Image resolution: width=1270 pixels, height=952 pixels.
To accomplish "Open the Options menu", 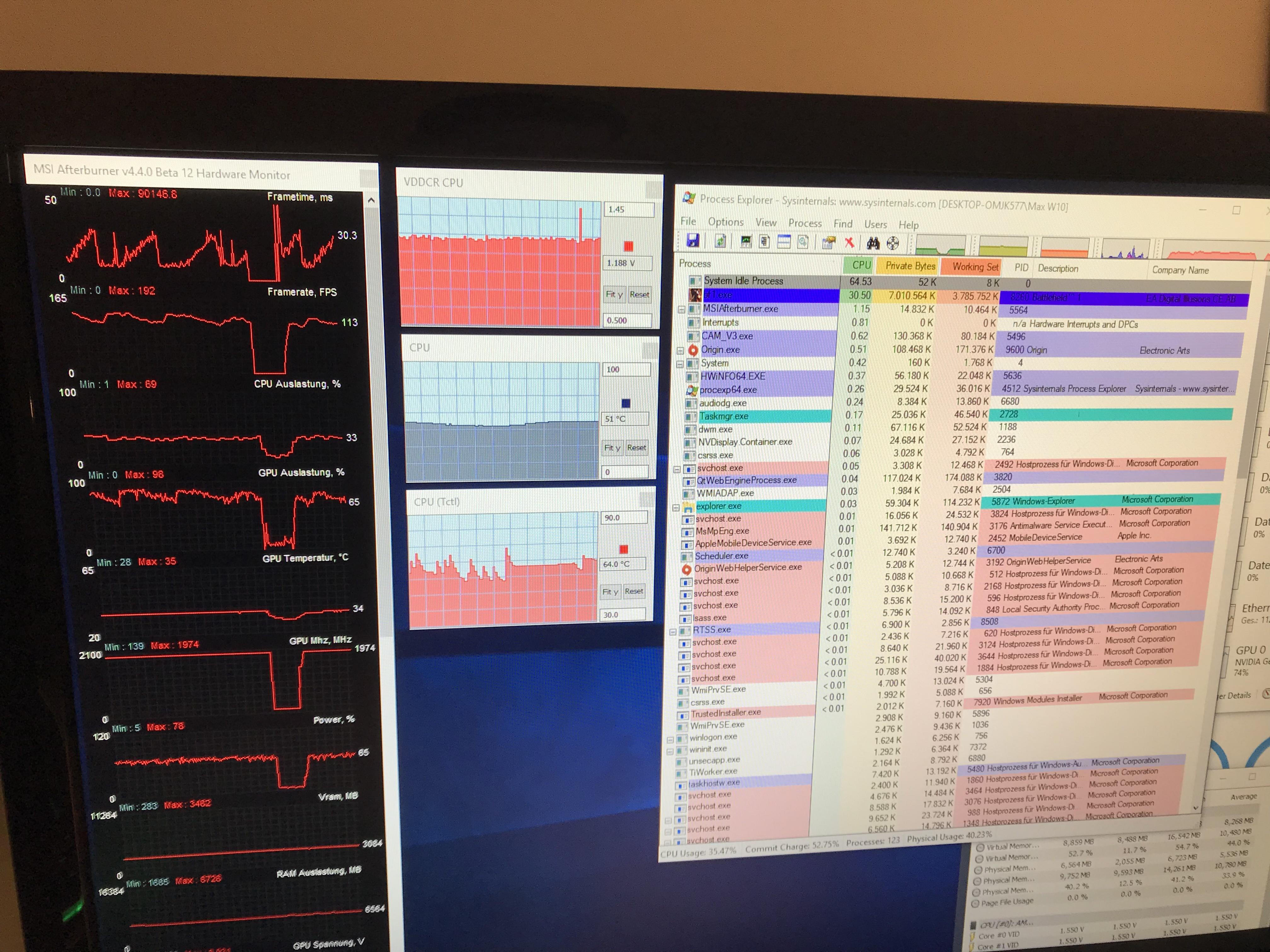I will point(725,222).
